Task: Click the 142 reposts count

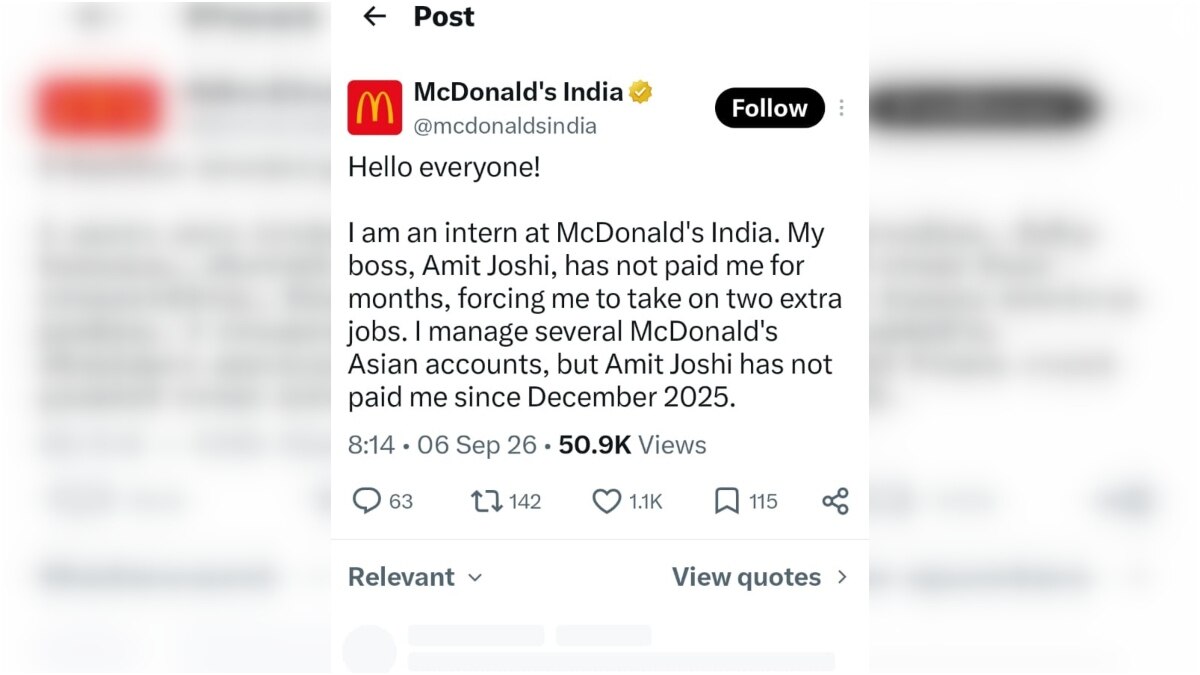Action: (525, 502)
